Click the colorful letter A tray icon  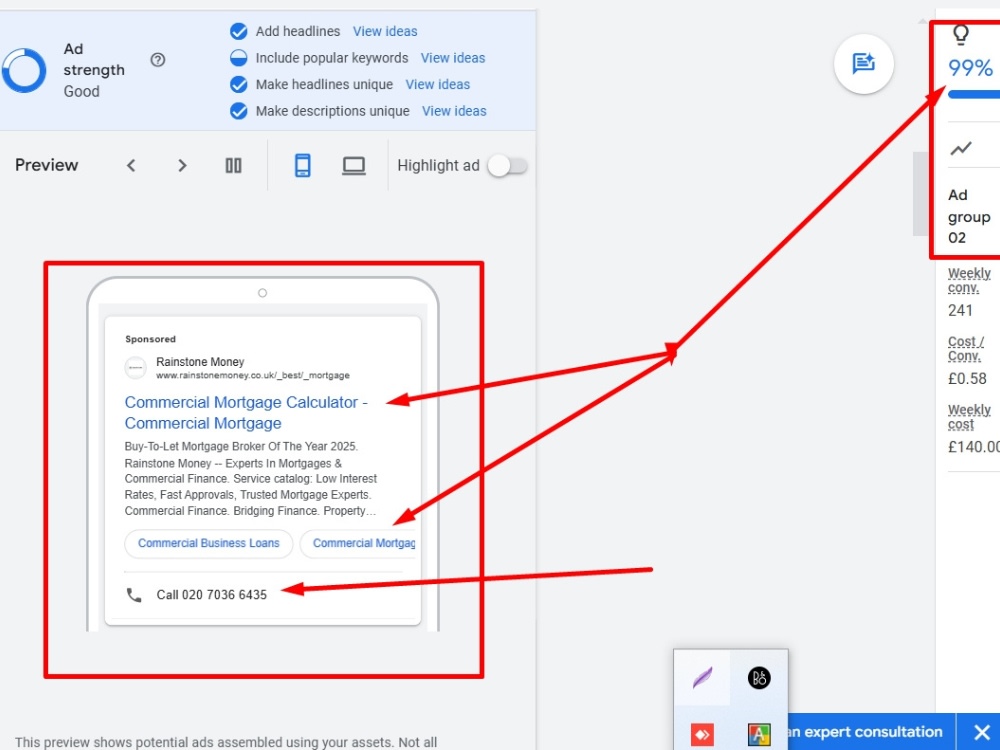759,734
